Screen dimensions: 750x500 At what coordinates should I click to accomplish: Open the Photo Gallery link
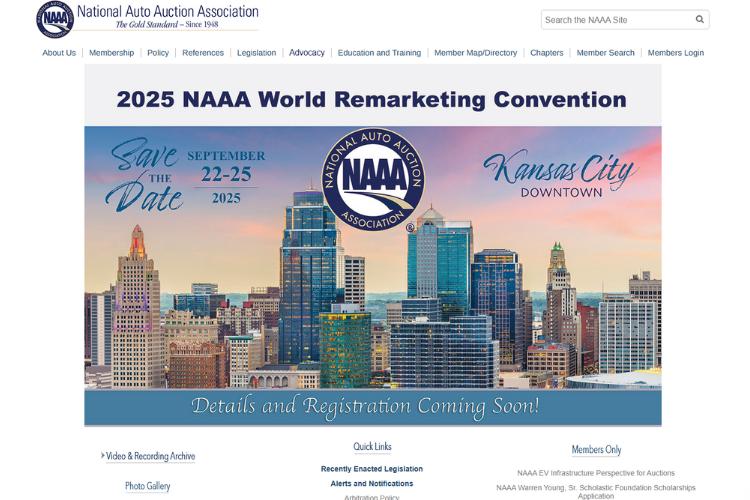[148, 486]
